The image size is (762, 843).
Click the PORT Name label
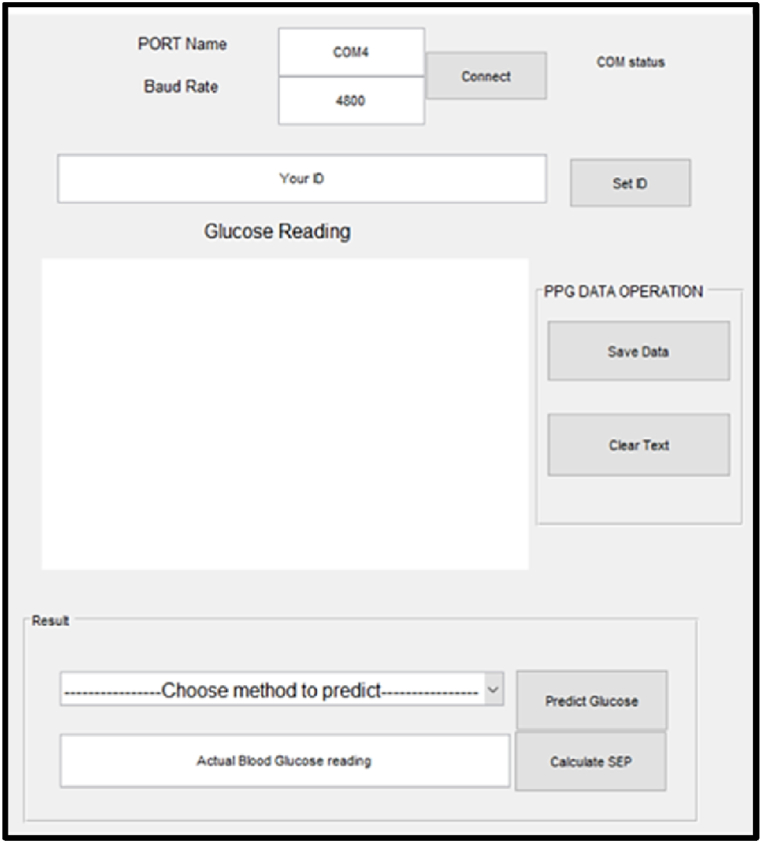(182, 44)
